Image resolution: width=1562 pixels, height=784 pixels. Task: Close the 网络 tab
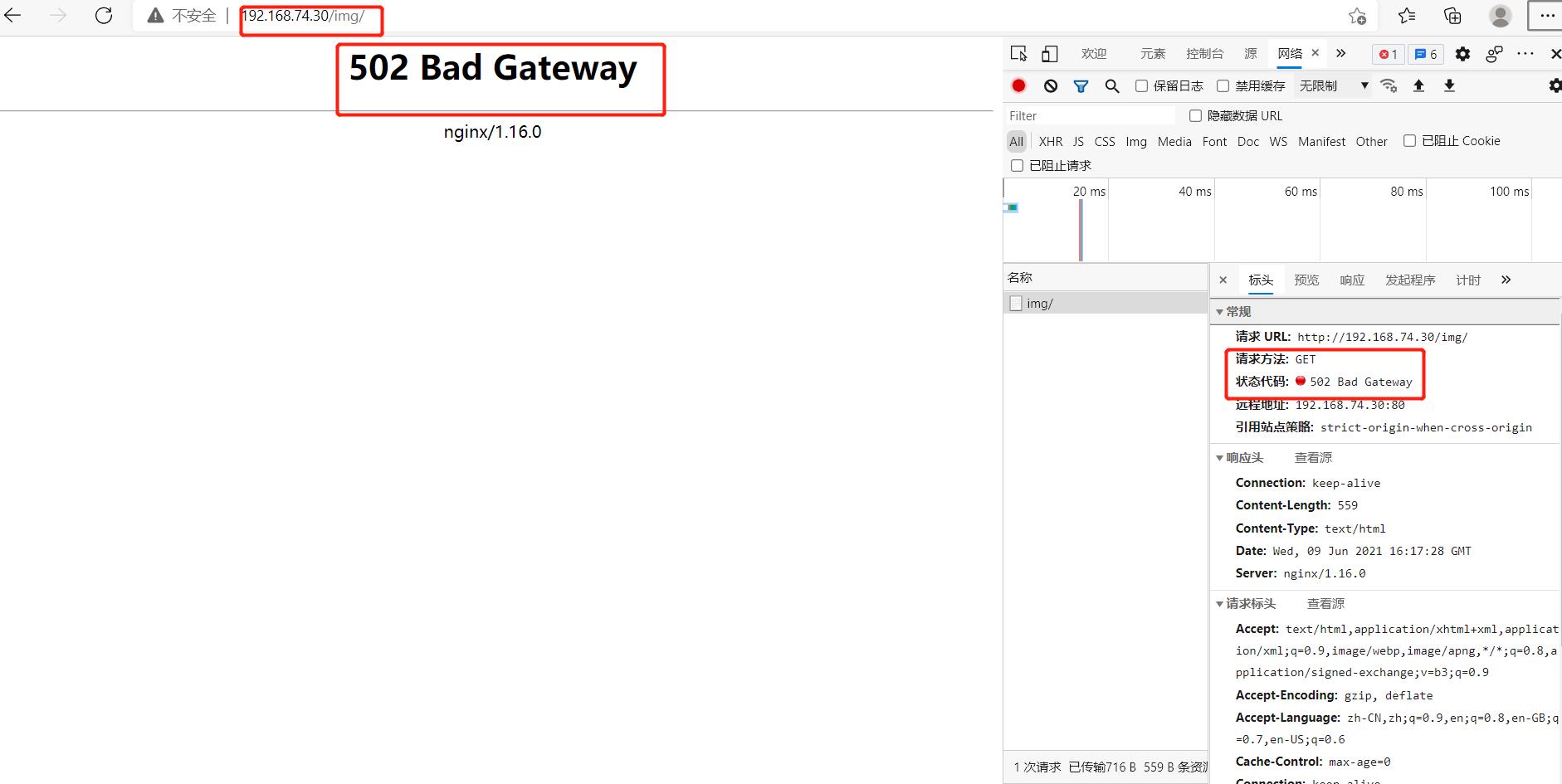point(1315,53)
